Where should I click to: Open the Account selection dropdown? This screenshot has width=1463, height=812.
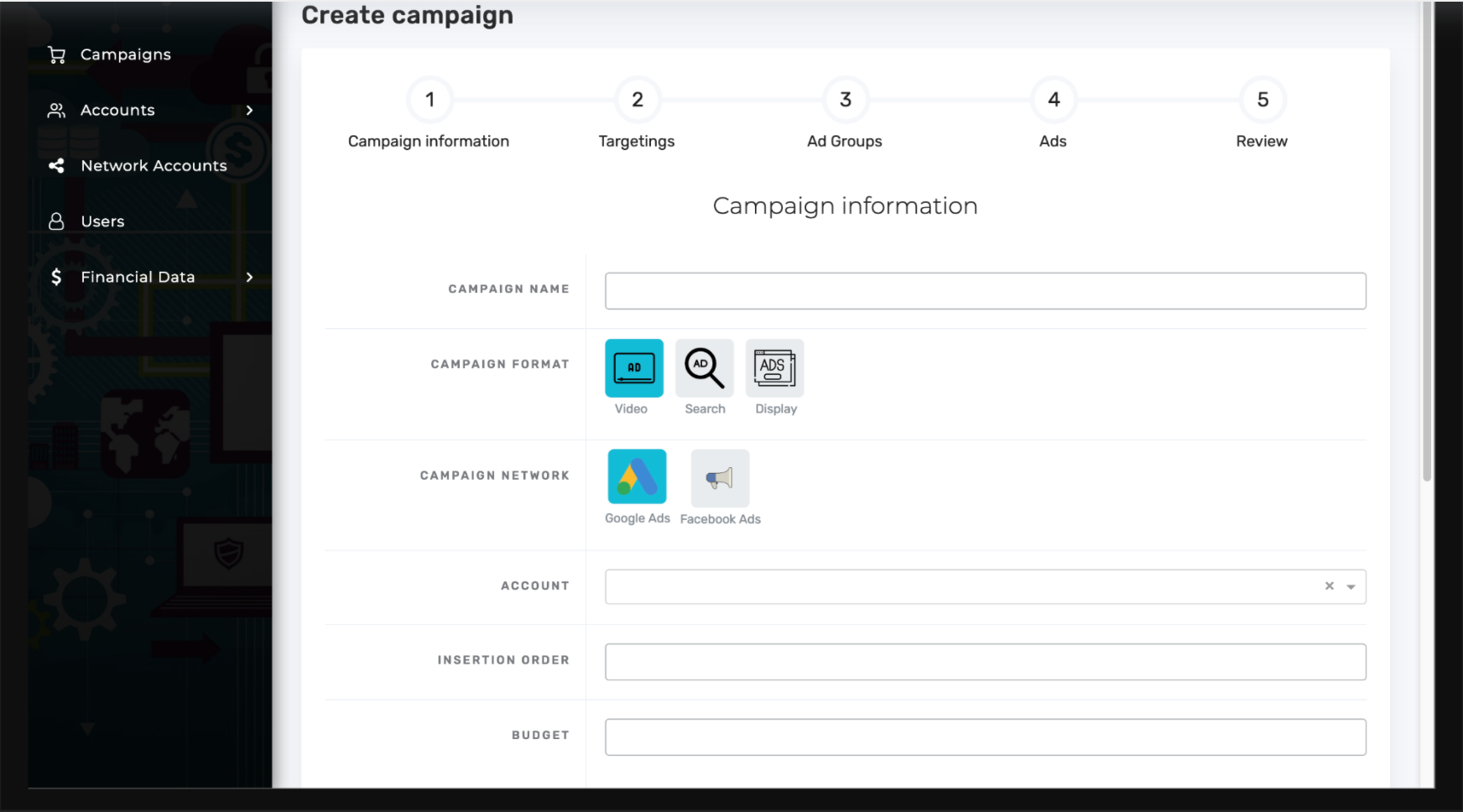pyautogui.click(x=1351, y=586)
